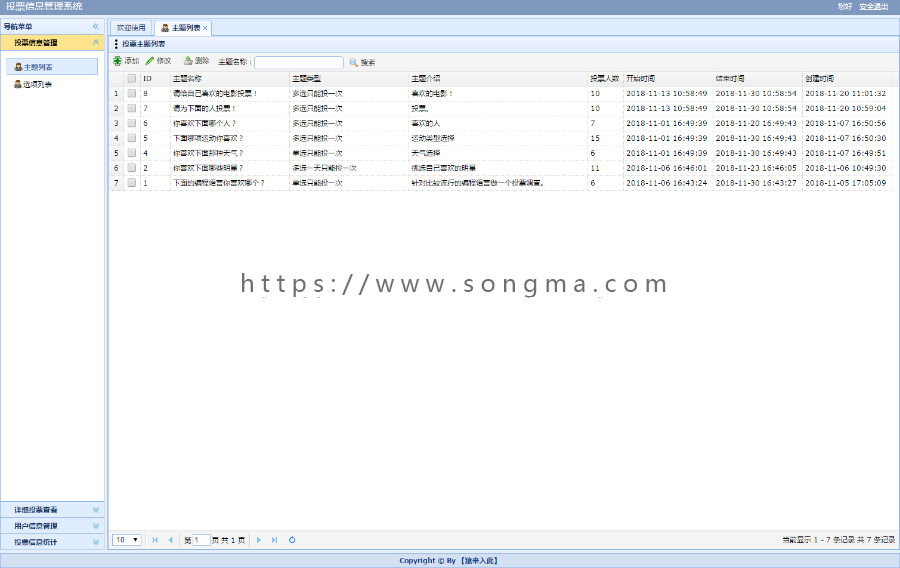Check the row 下面的编程语言你喜欢哪个？
The image size is (900, 568).
point(131,183)
